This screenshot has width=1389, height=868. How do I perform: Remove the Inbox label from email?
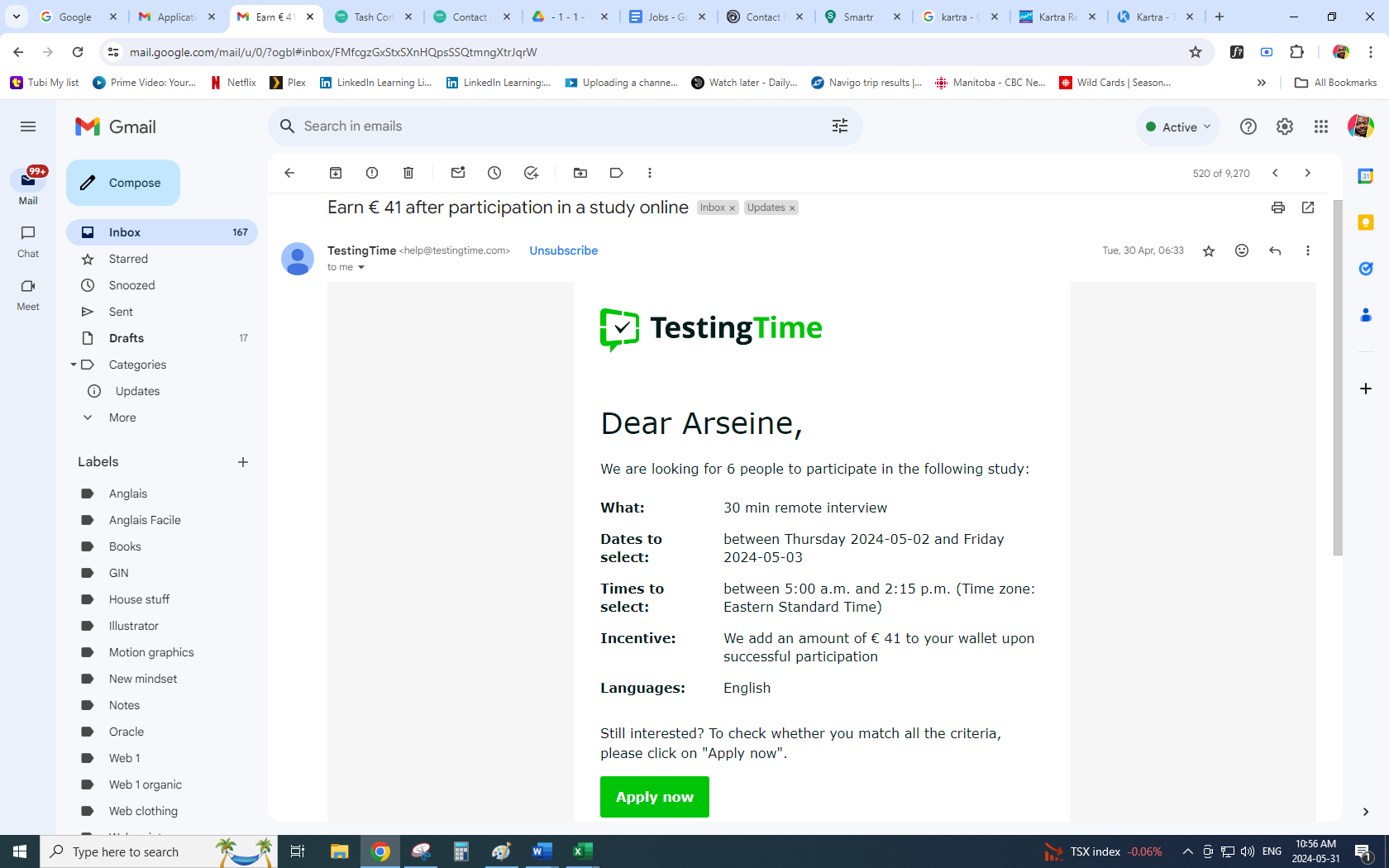point(733,208)
